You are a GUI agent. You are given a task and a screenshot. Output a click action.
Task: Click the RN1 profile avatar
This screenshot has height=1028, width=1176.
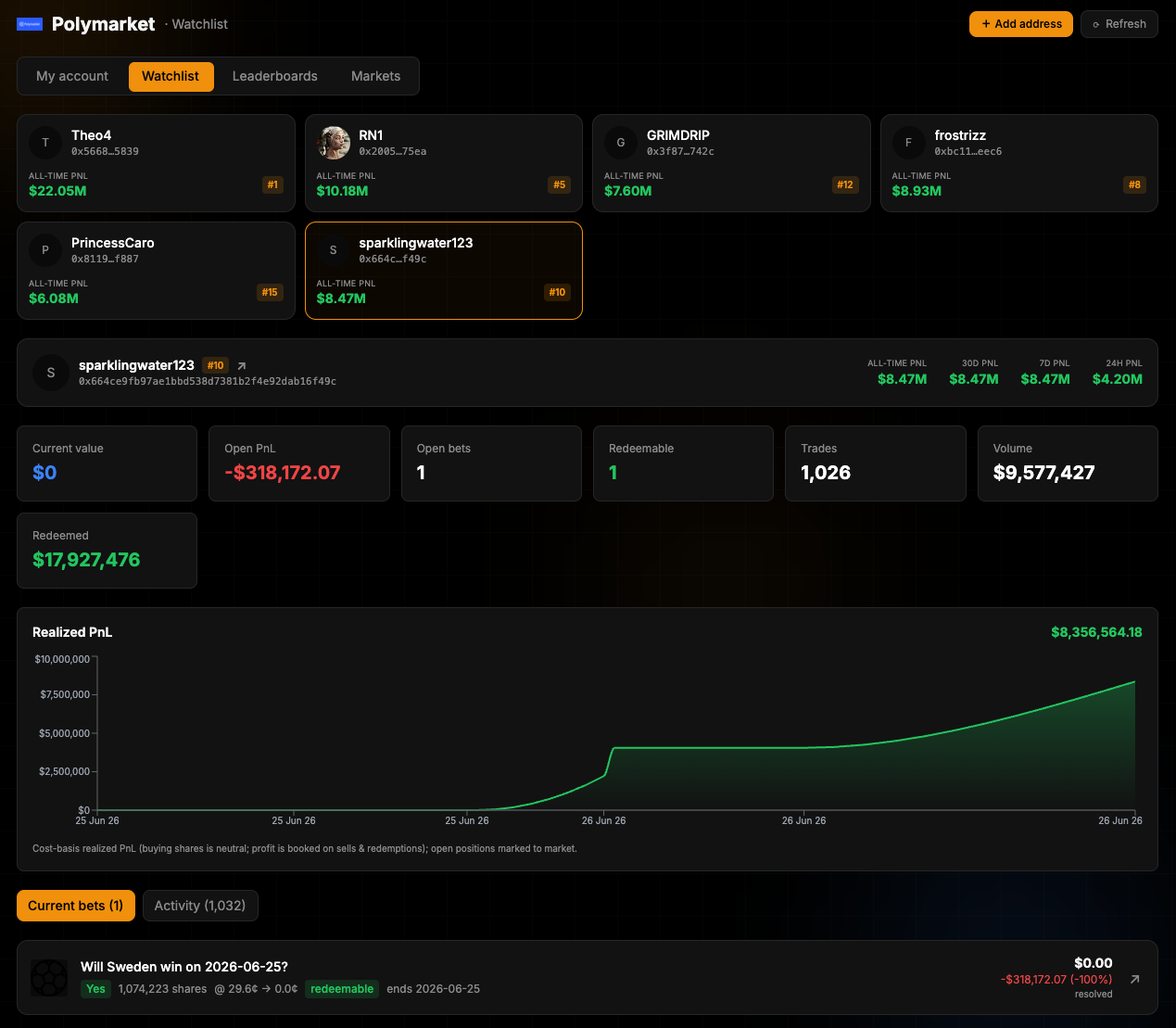(x=334, y=143)
